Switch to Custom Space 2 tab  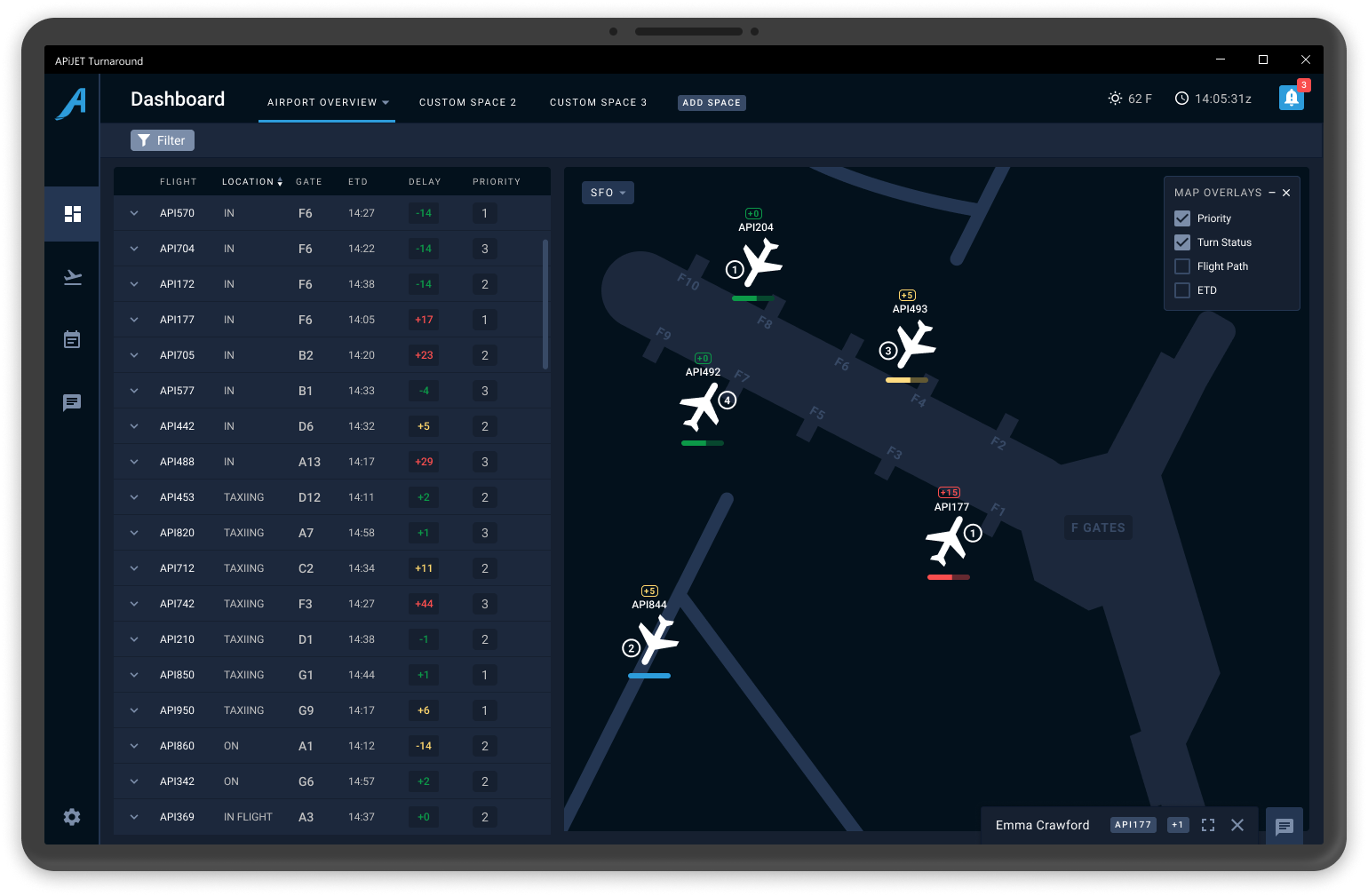[467, 102]
